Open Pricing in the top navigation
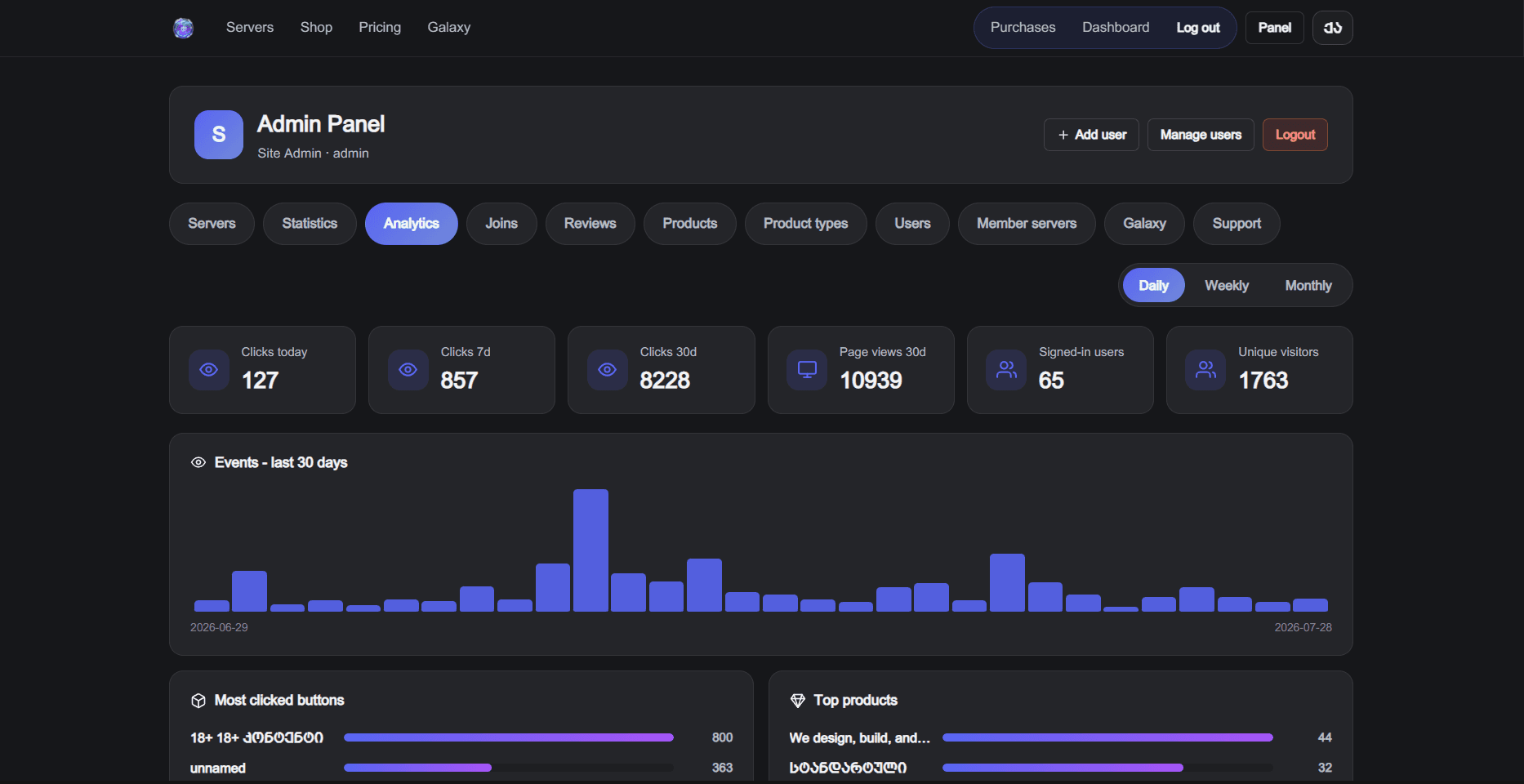Image resolution: width=1524 pixels, height=784 pixels. (x=380, y=28)
